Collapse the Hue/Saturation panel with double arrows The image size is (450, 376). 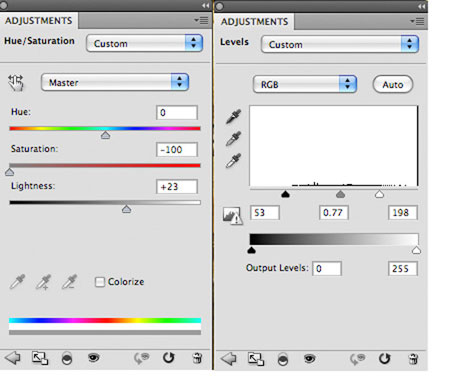tap(206, 5)
